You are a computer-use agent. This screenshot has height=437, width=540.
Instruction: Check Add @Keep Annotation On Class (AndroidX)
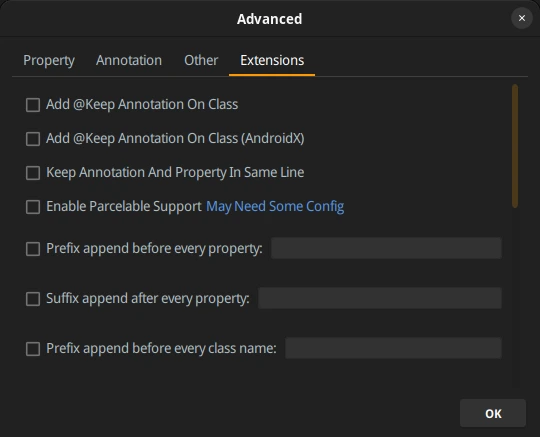[33, 139]
